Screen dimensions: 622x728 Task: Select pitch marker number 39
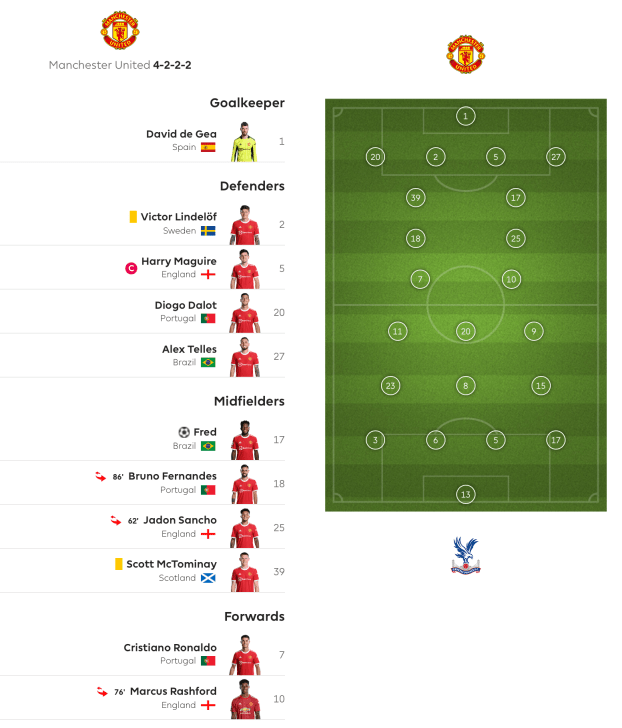[415, 198]
